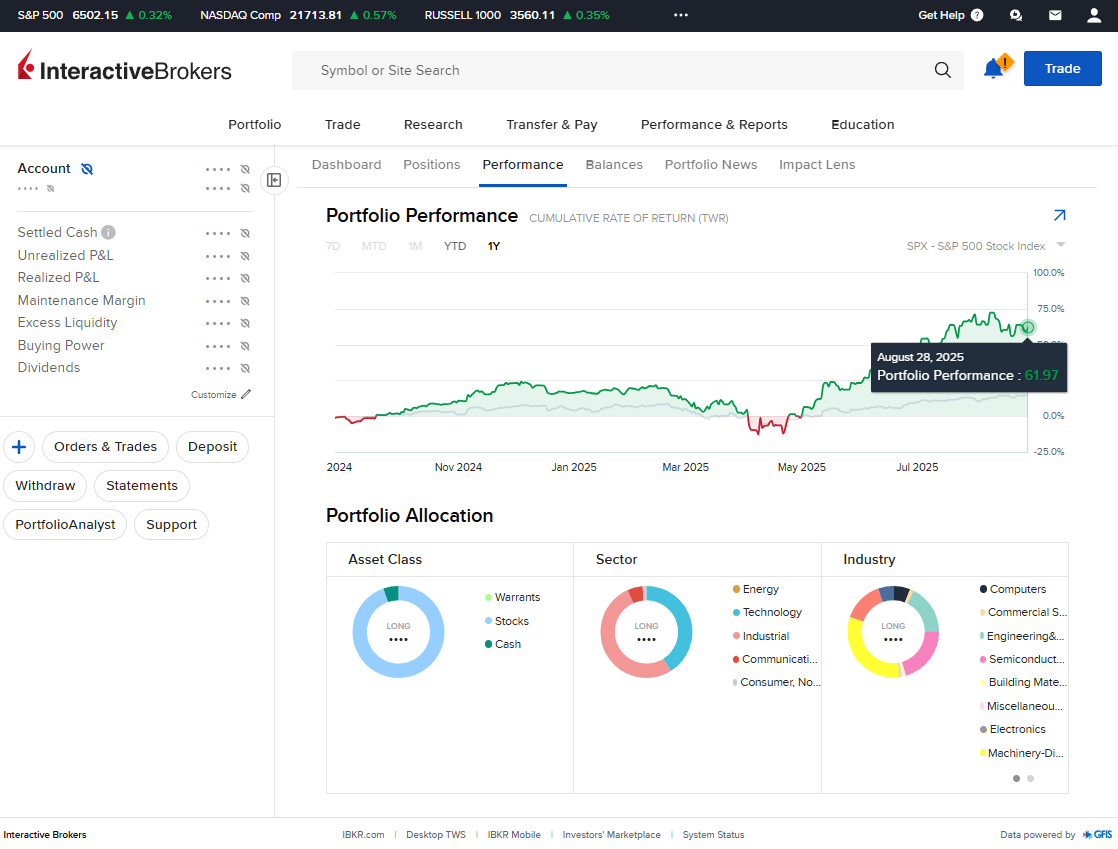Screen dimensions: 1118x849
Task: Click the Customize link
Action: pos(213,395)
